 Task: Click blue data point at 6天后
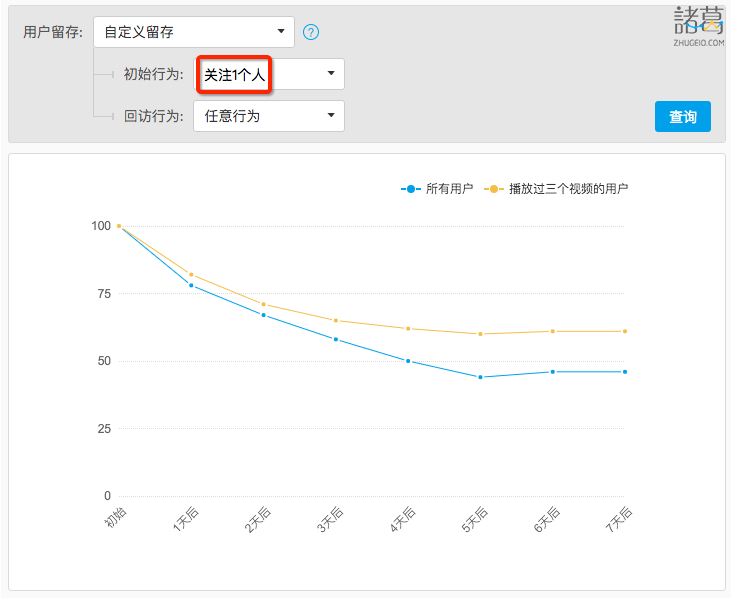pyautogui.click(x=553, y=372)
